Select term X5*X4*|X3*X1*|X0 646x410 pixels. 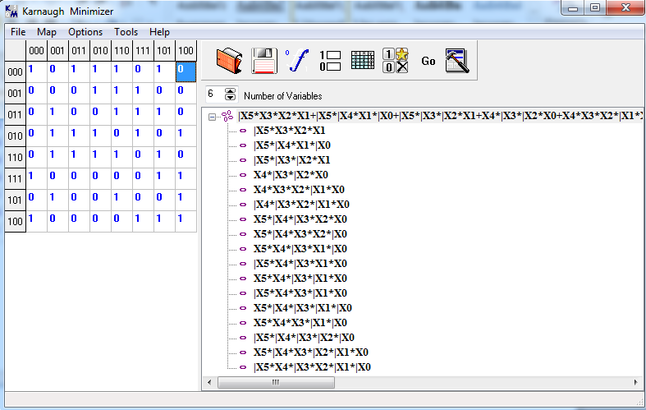tap(300, 249)
